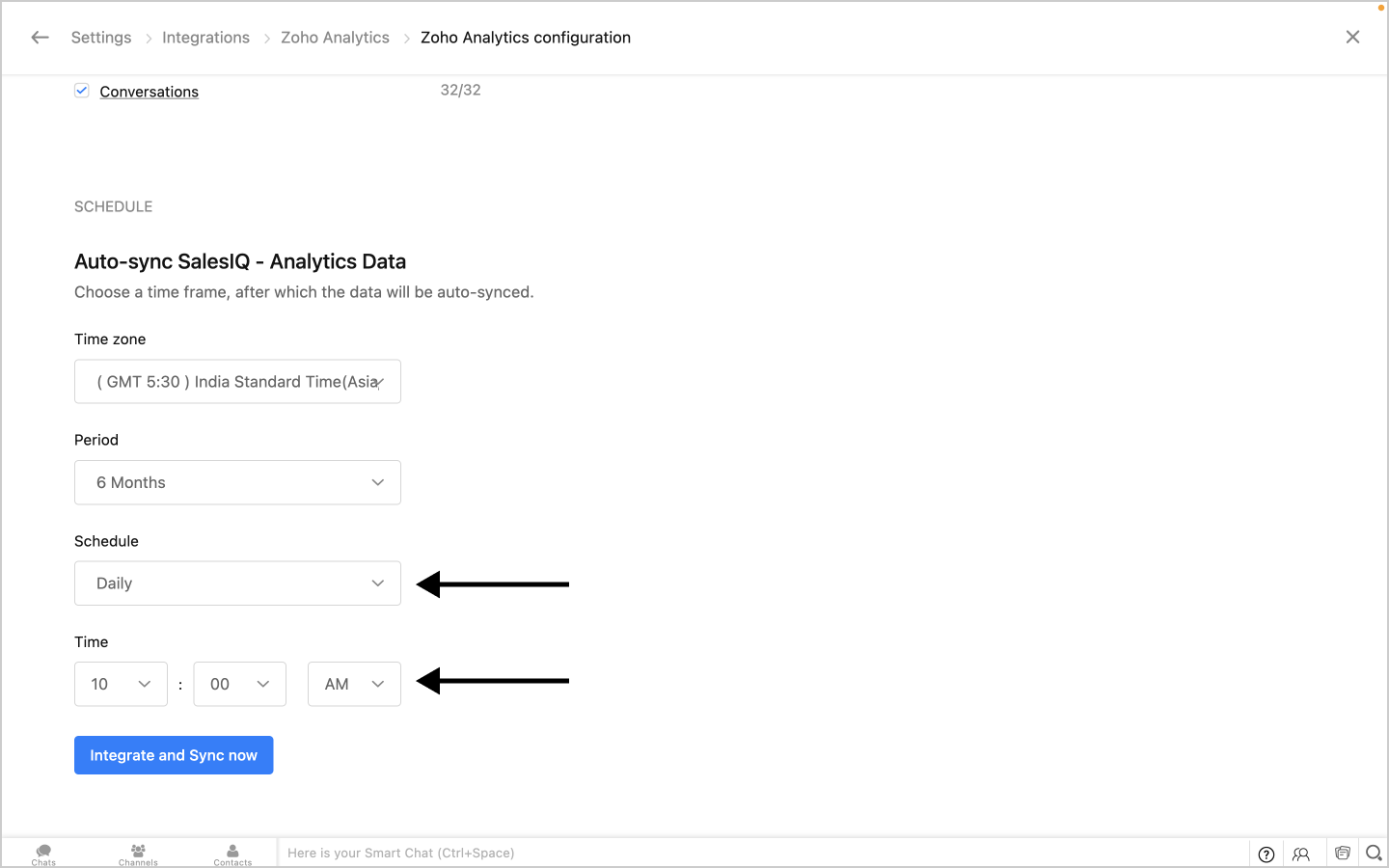Viewport: 1389px width, 868px height.
Task: Click the back arrow icon
Action: point(40,38)
